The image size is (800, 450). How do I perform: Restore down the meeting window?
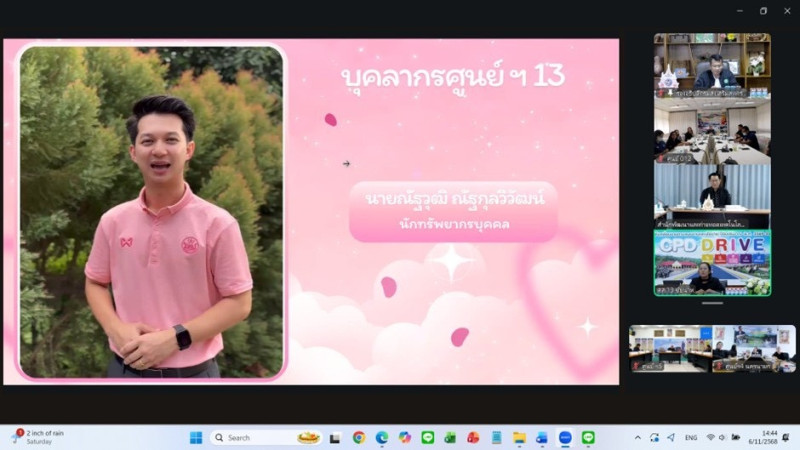click(x=763, y=11)
